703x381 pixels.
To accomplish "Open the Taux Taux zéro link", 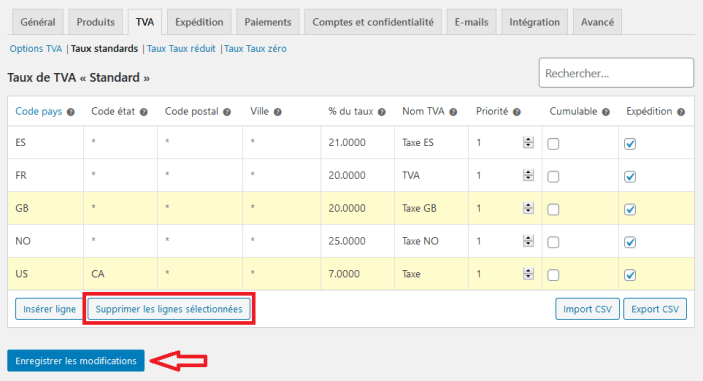I will [255, 48].
